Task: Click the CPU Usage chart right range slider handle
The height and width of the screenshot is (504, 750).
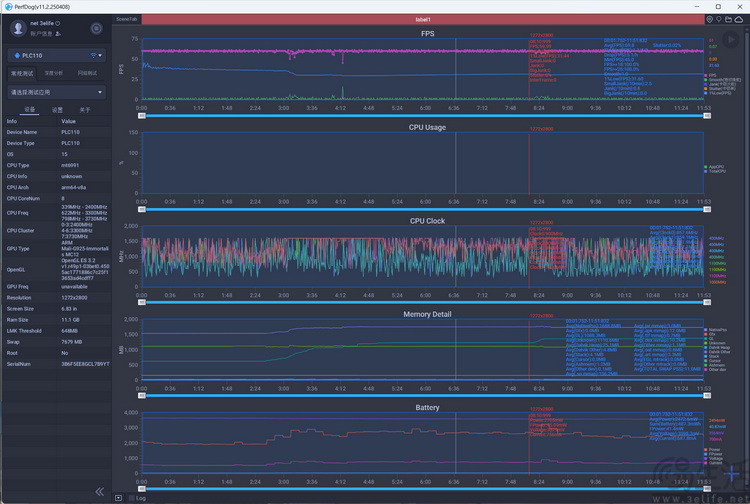Action: click(x=707, y=209)
